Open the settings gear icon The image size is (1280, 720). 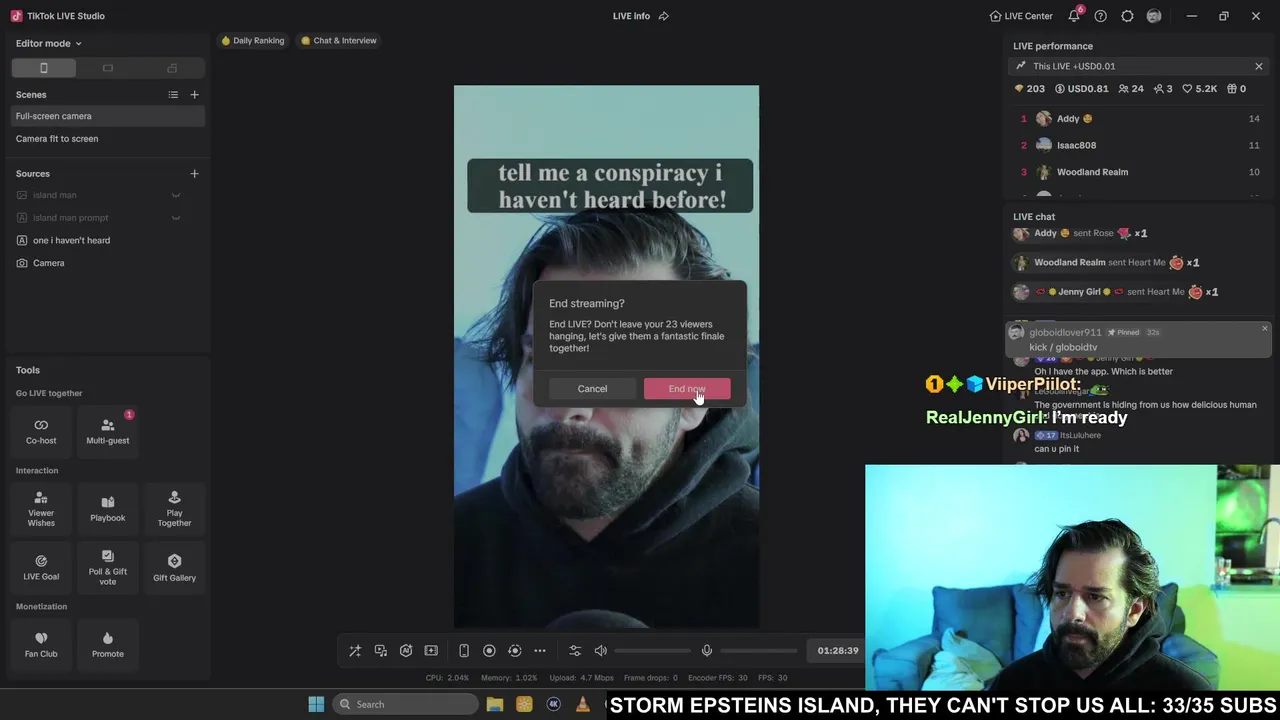1128,16
